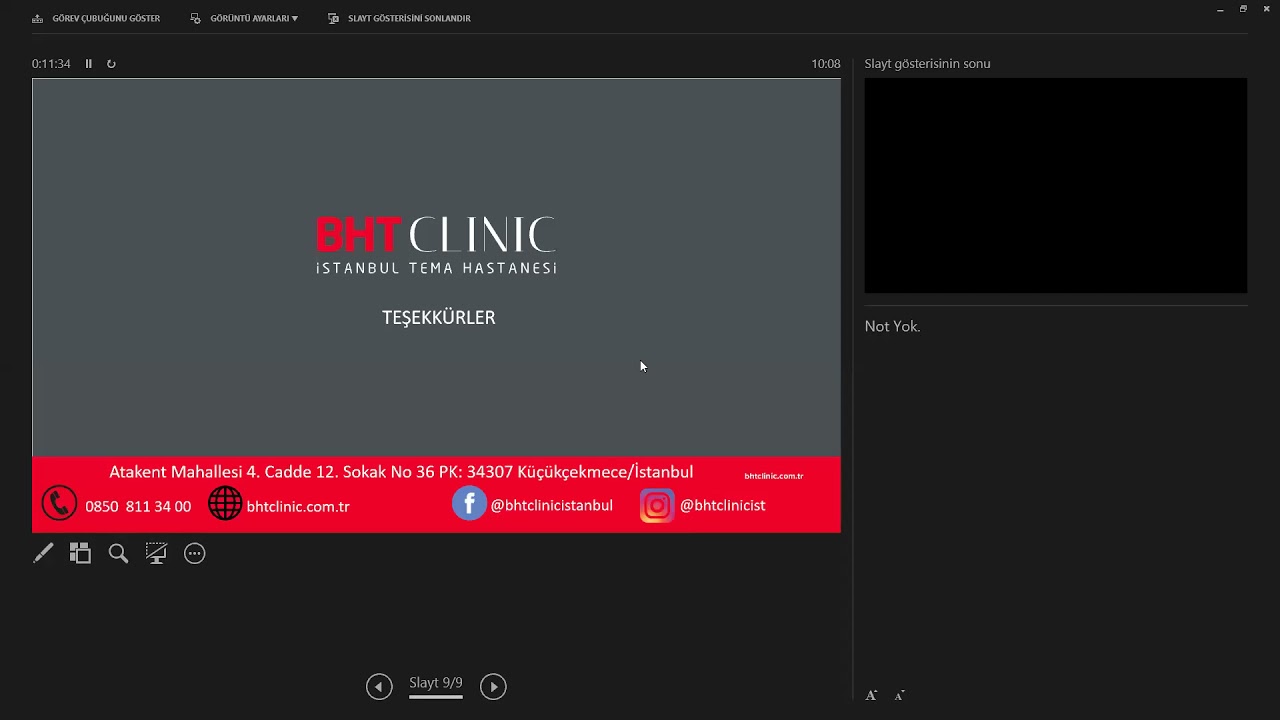Restore down the presenter view window

tap(1243, 9)
